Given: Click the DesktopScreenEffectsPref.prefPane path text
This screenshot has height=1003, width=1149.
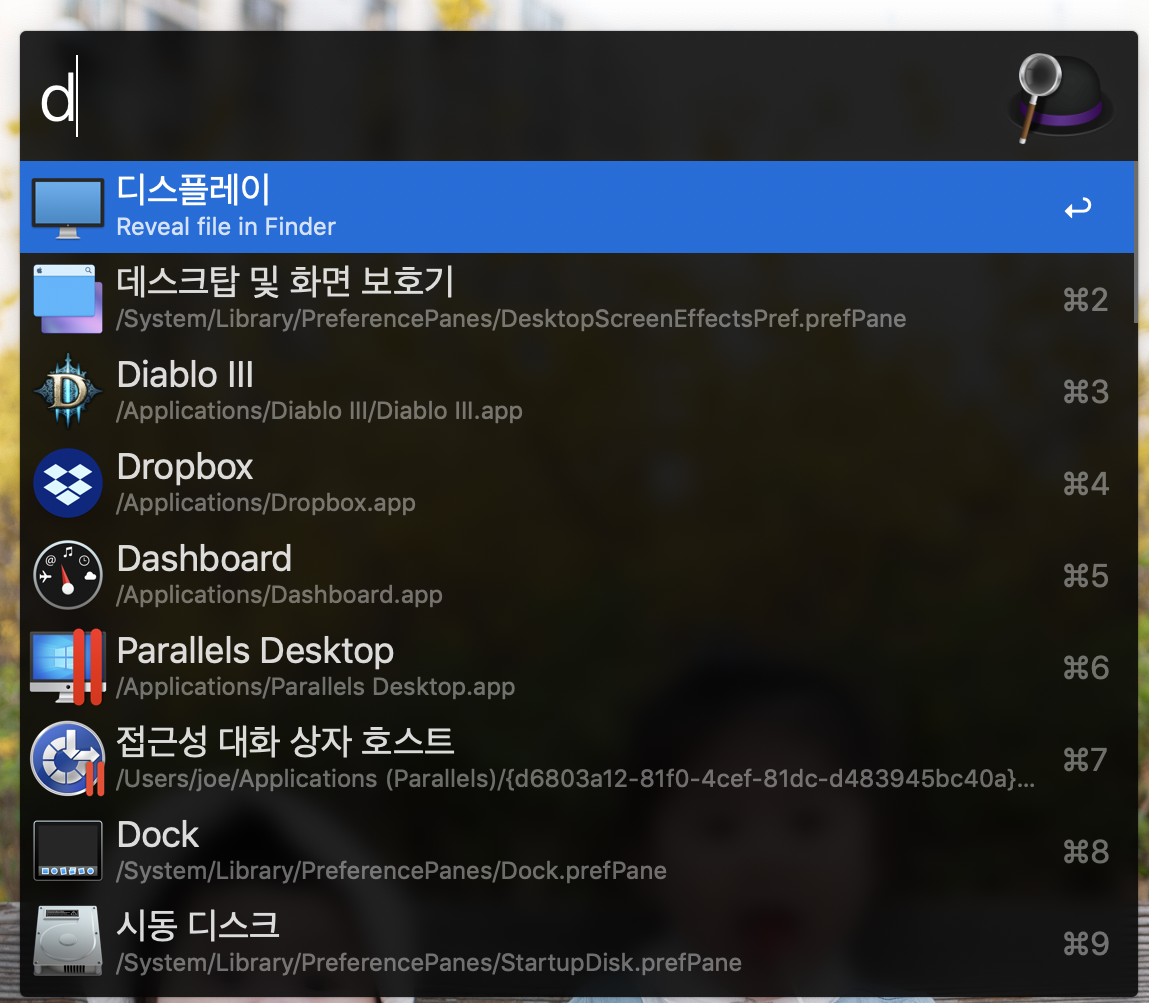Looking at the screenshot, I should [x=511, y=319].
